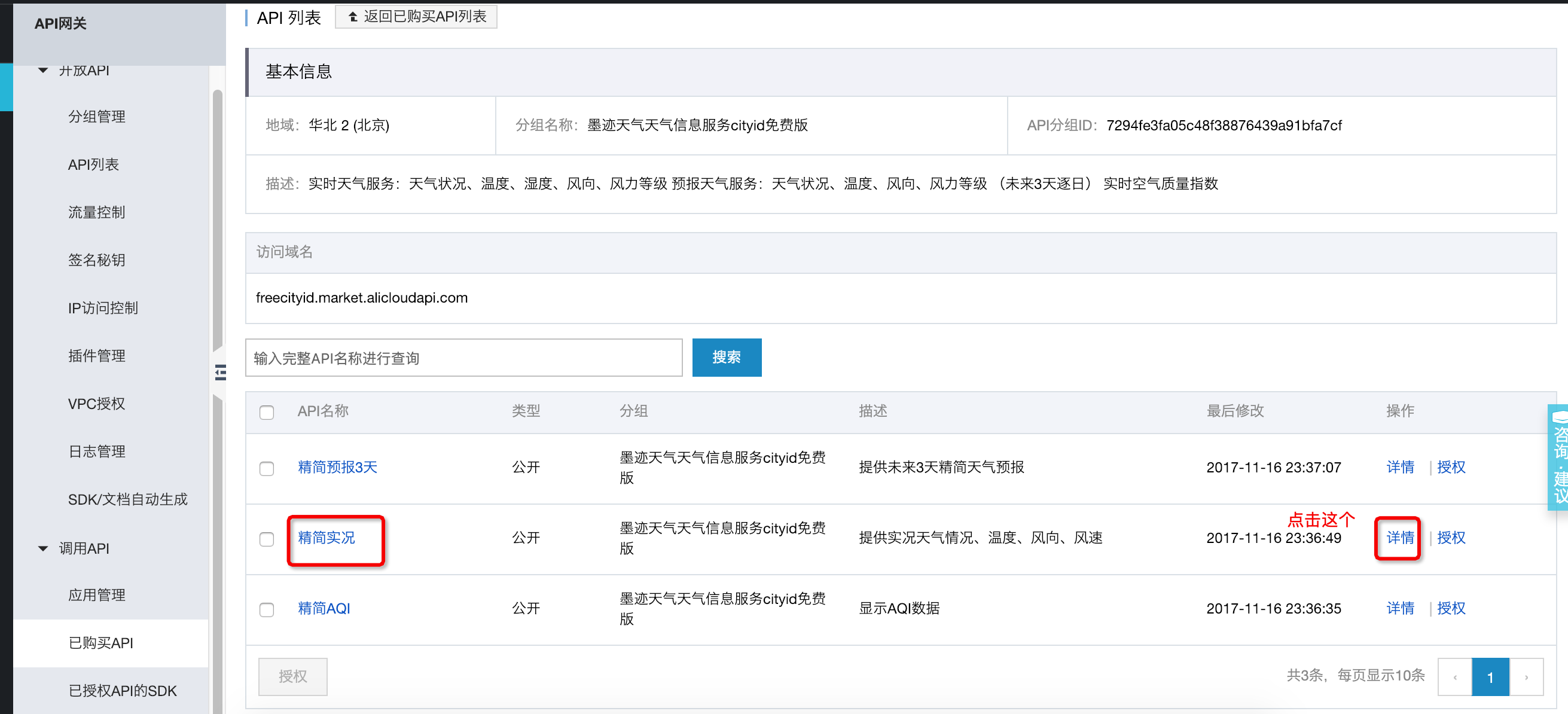Image resolution: width=1568 pixels, height=714 pixels.
Task: Check the 精简实况 row checkbox
Action: pos(267,539)
